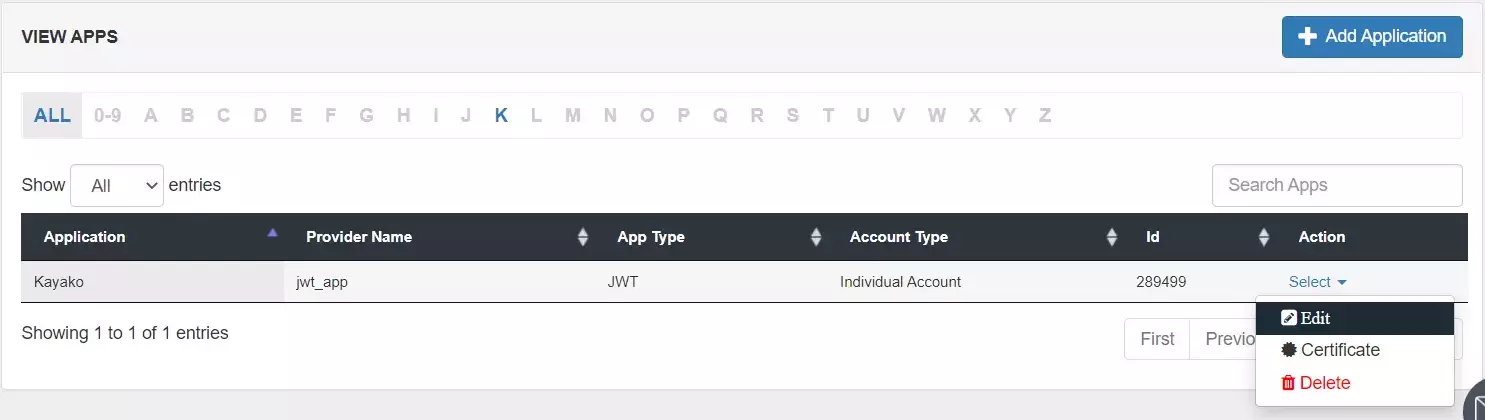This screenshot has width=1485, height=420.
Task: Choose Delete in the action dropdown
Action: tap(1325, 383)
